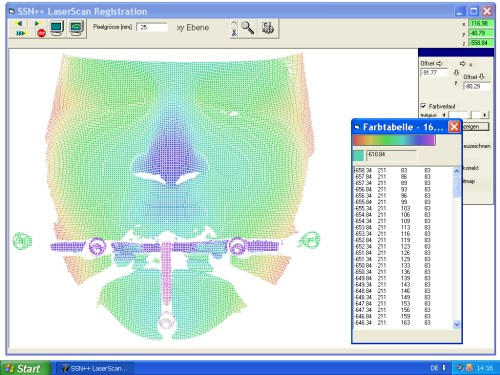This screenshot has height=375, width=500.
Task: Open the blue monitor display icon
Action: point(57,29)
